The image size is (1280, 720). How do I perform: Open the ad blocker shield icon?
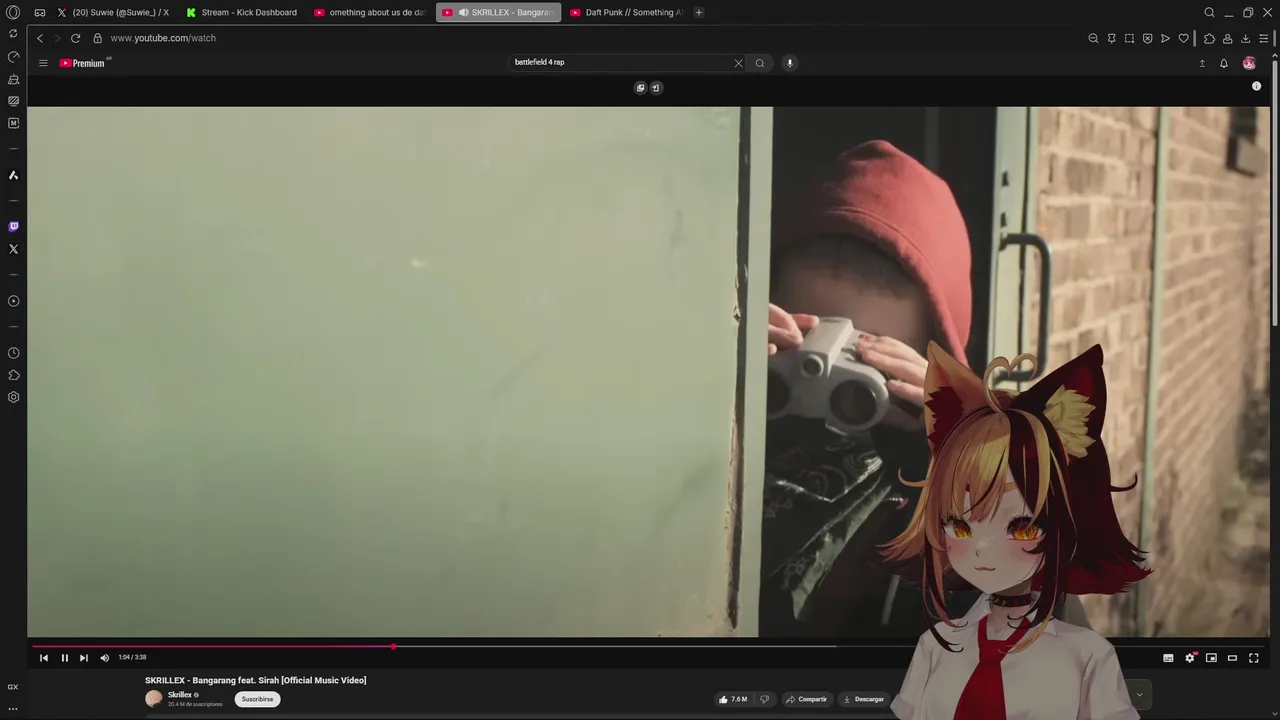[1147, 38]
